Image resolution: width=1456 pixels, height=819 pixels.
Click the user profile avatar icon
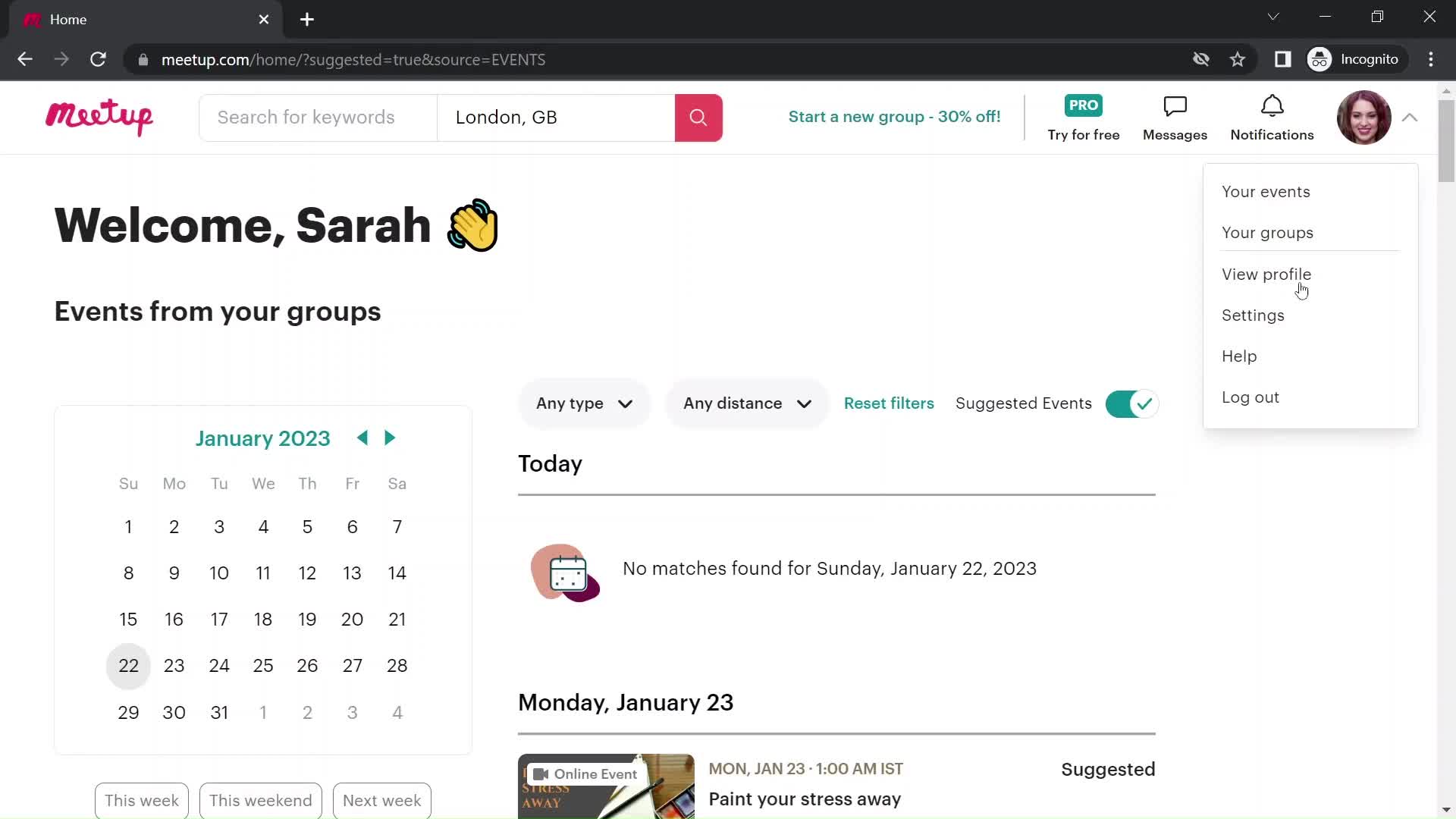click(x=1364, y=117)
